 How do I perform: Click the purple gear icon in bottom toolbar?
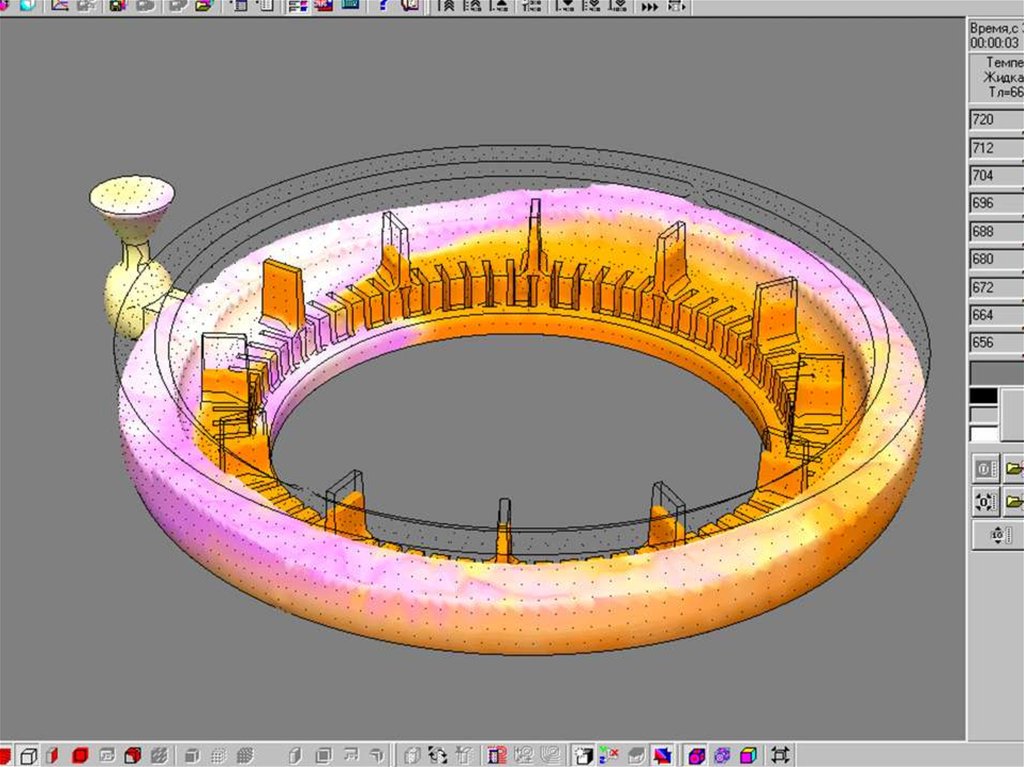click(x=722, y=754)
